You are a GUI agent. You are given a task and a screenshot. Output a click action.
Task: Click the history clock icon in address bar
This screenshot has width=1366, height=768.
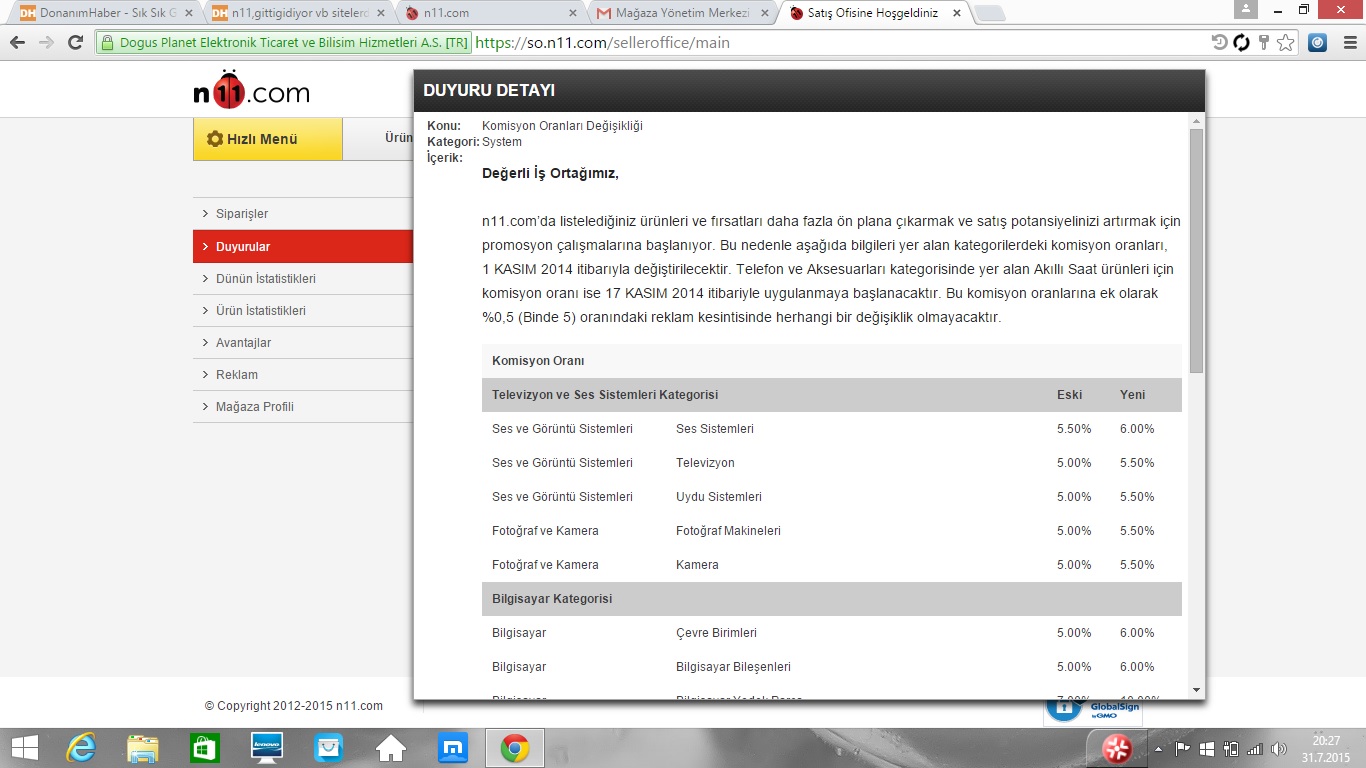tap(1220, 43)
